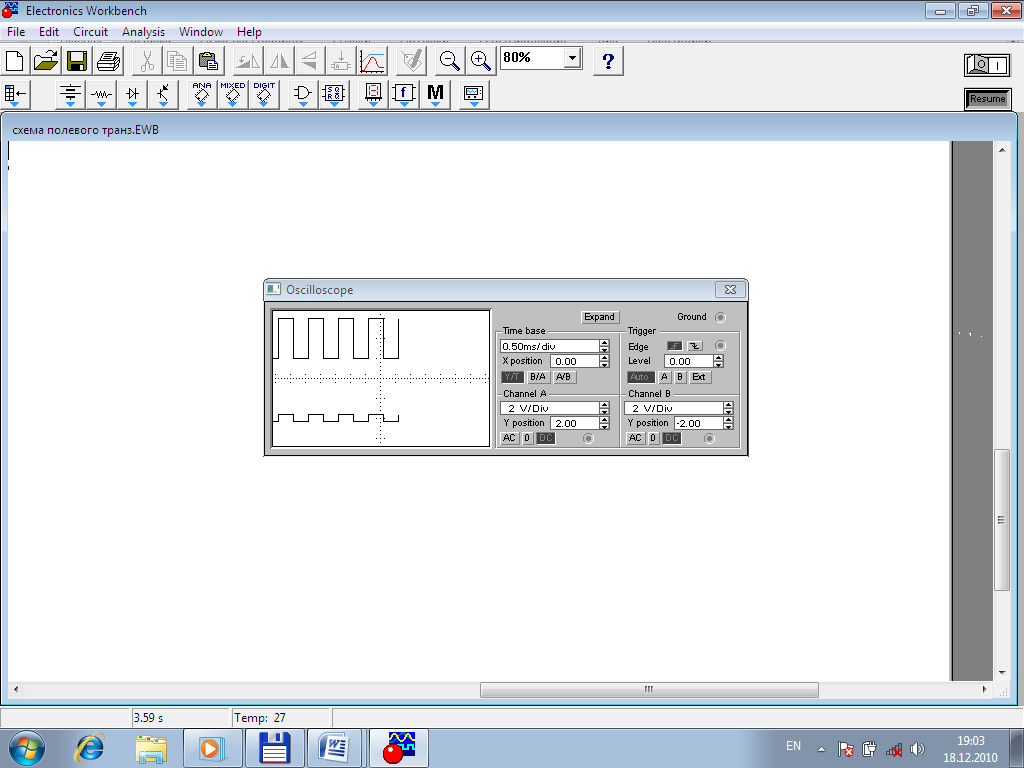Open the File menu
The image size is (1024, 768).
click(x=16, y=31)
